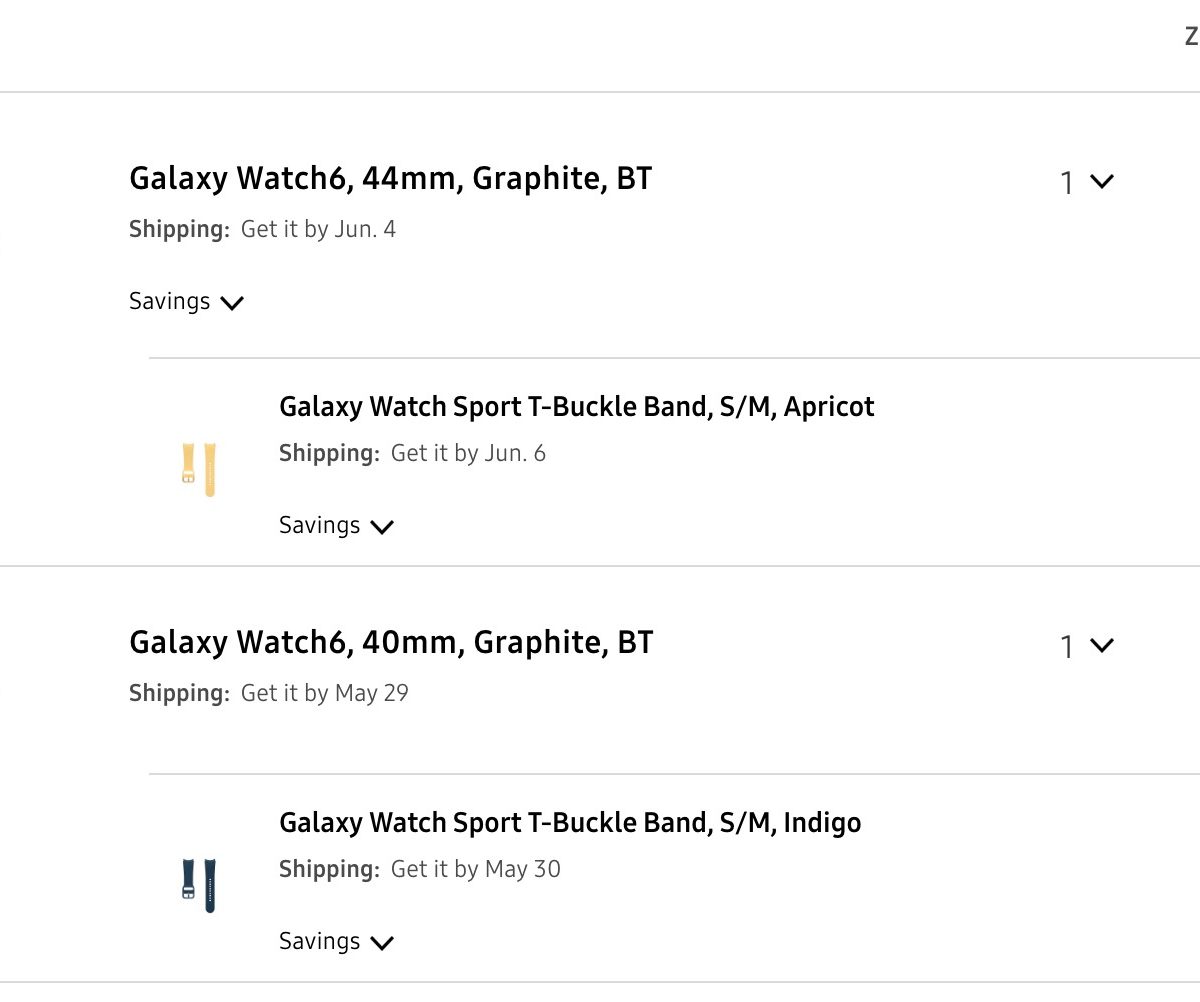This screenshot has height=1002, width=1200.
Task: Expand Savings under the Indigo band
Action: [336, 942]
